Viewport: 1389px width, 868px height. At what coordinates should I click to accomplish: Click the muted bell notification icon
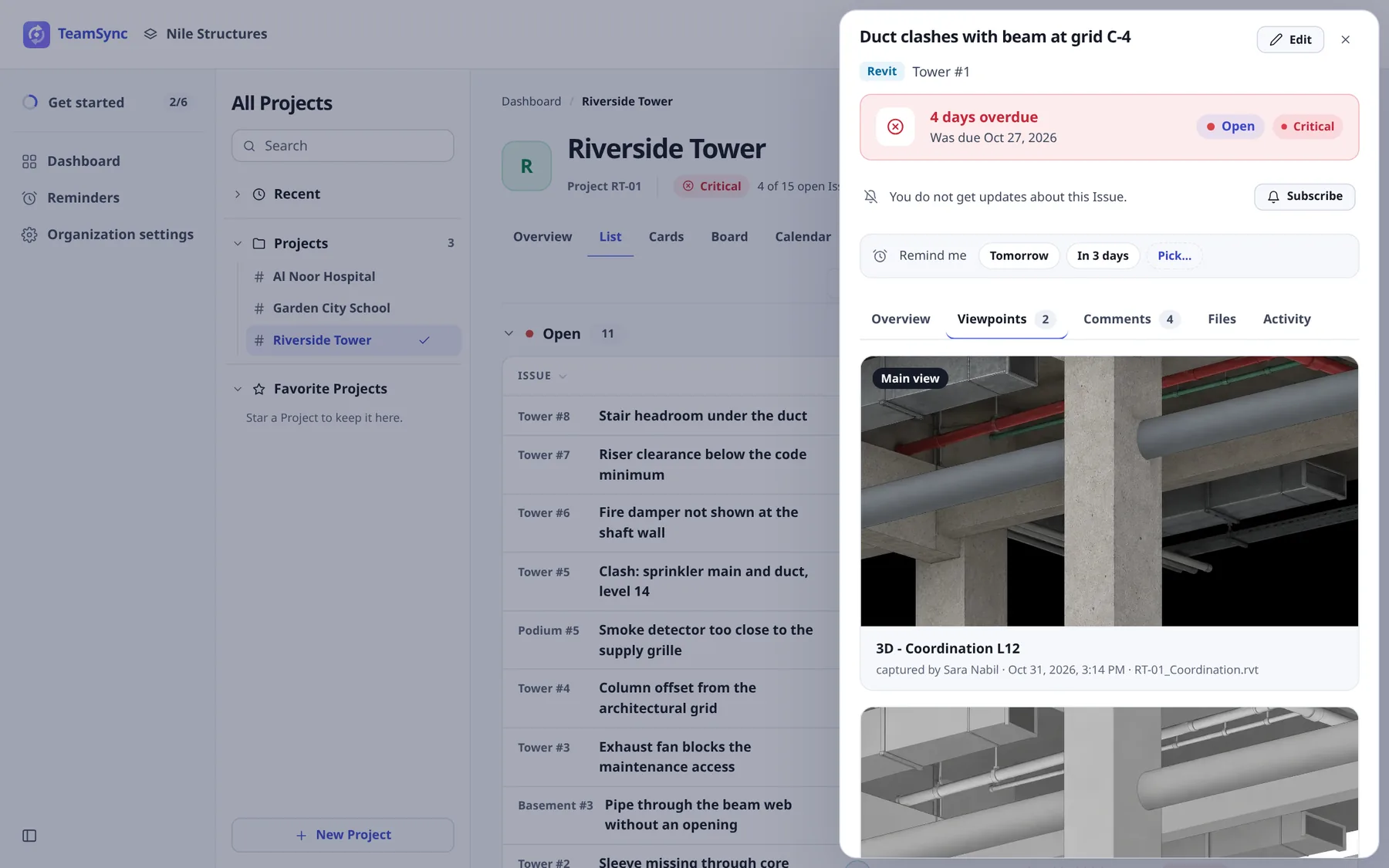(870, 197)
